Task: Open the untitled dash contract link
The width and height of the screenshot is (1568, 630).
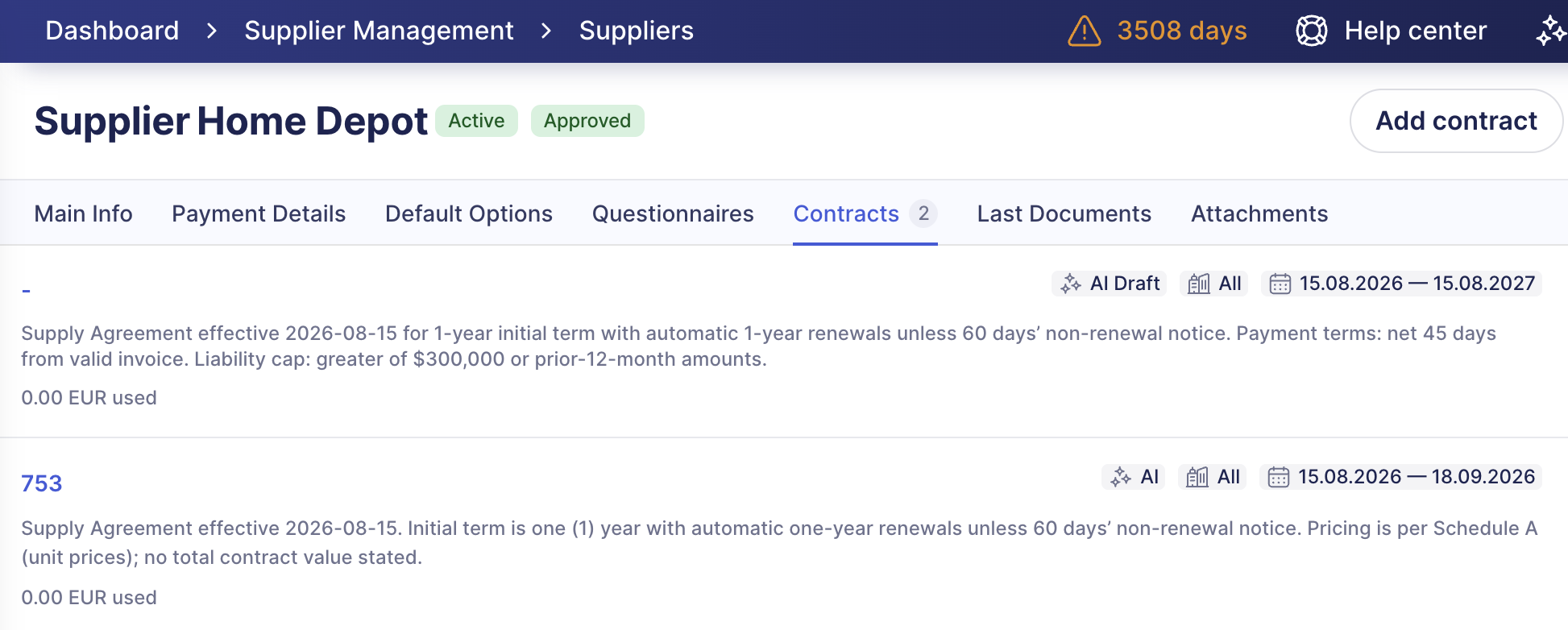Action: pyautogui.click(x=27, y=290)
